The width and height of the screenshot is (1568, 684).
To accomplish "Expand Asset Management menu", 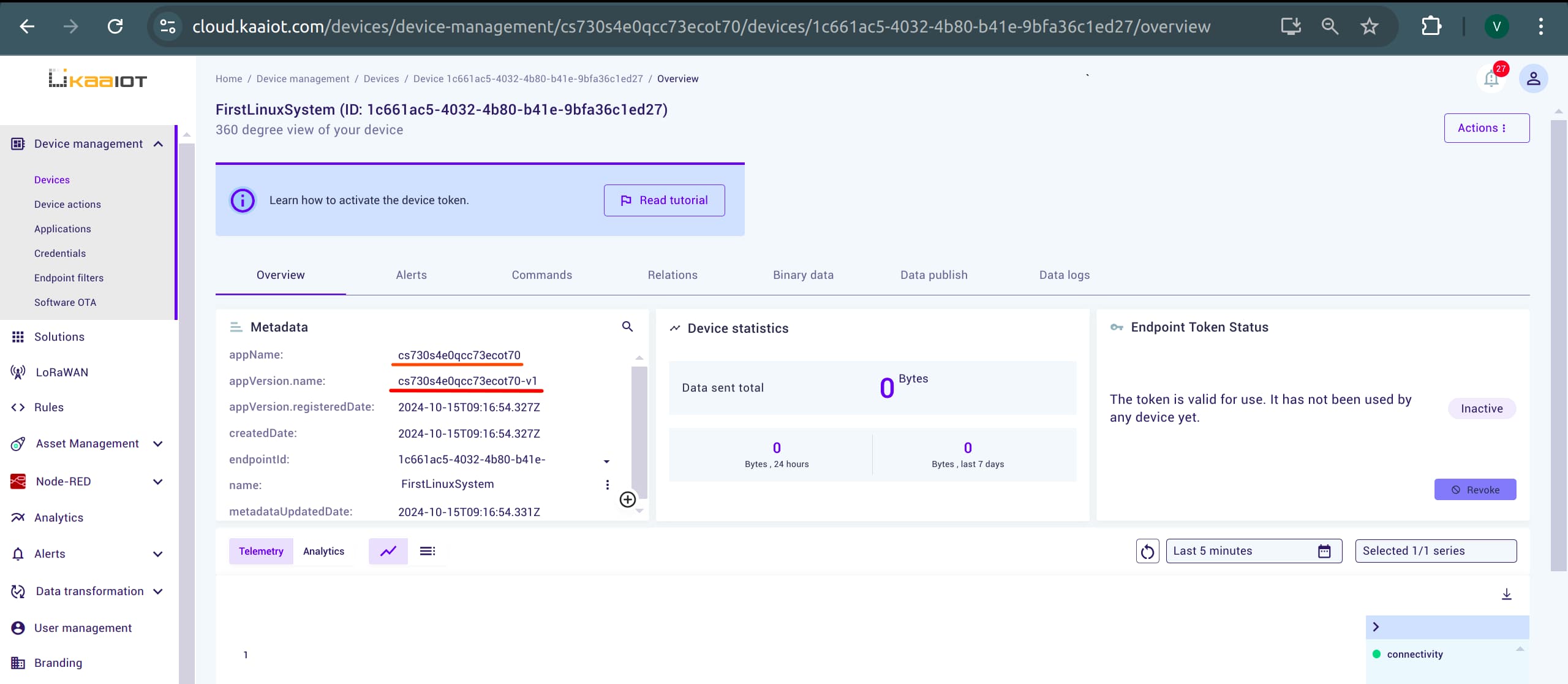I will tap(157, 444).
